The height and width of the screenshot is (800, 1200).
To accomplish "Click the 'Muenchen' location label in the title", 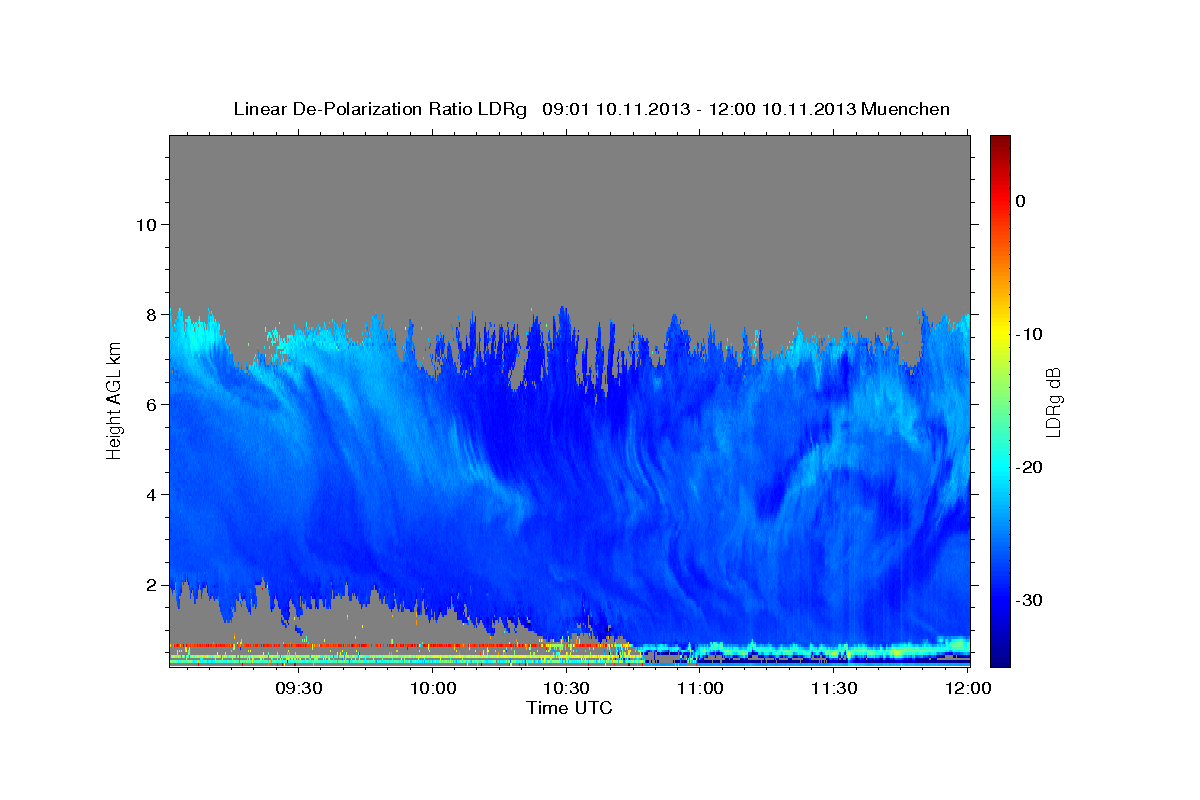I will (x=906, y=109).
